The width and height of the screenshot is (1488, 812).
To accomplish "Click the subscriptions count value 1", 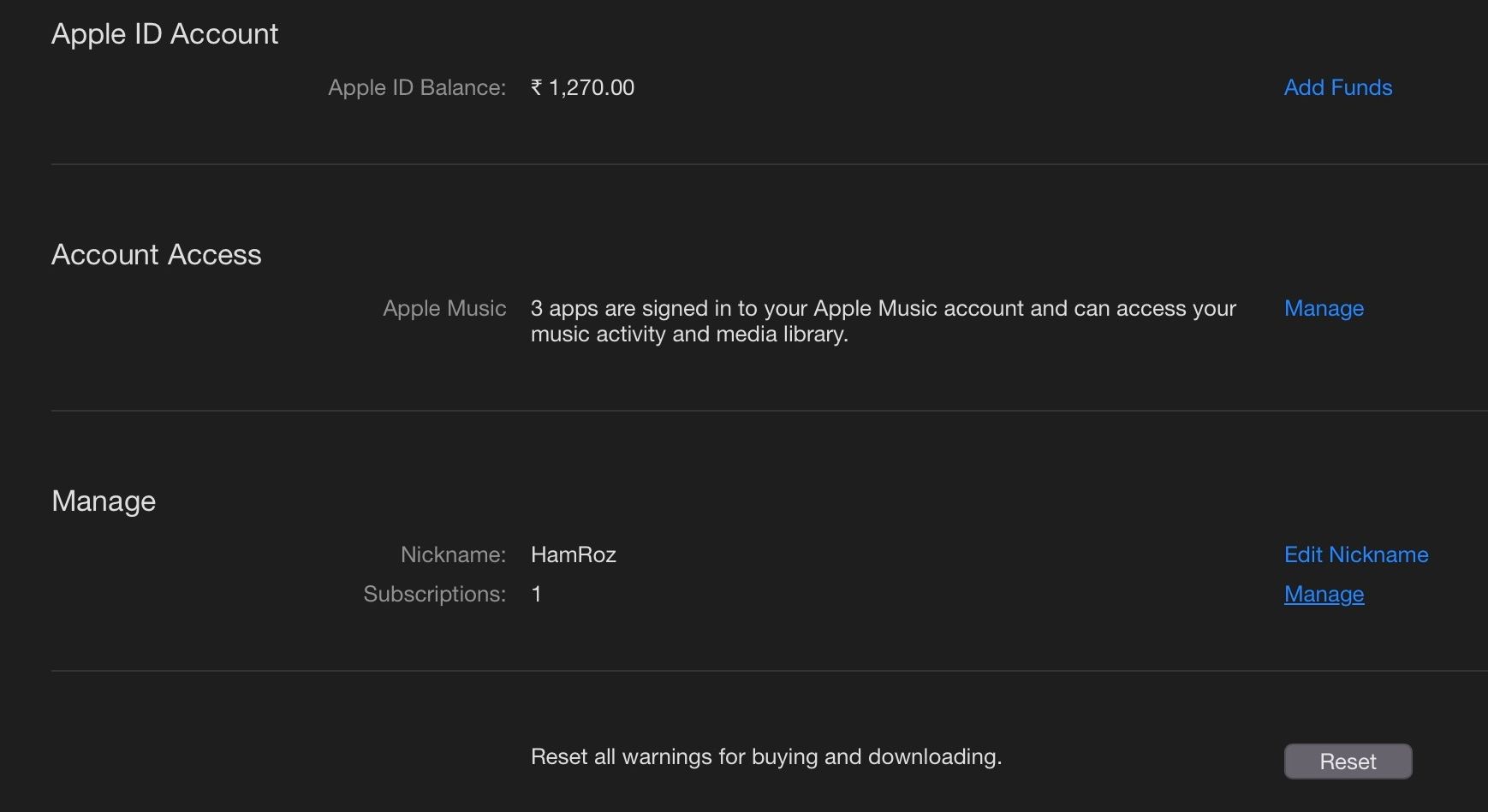I will (x=536, y=594).
